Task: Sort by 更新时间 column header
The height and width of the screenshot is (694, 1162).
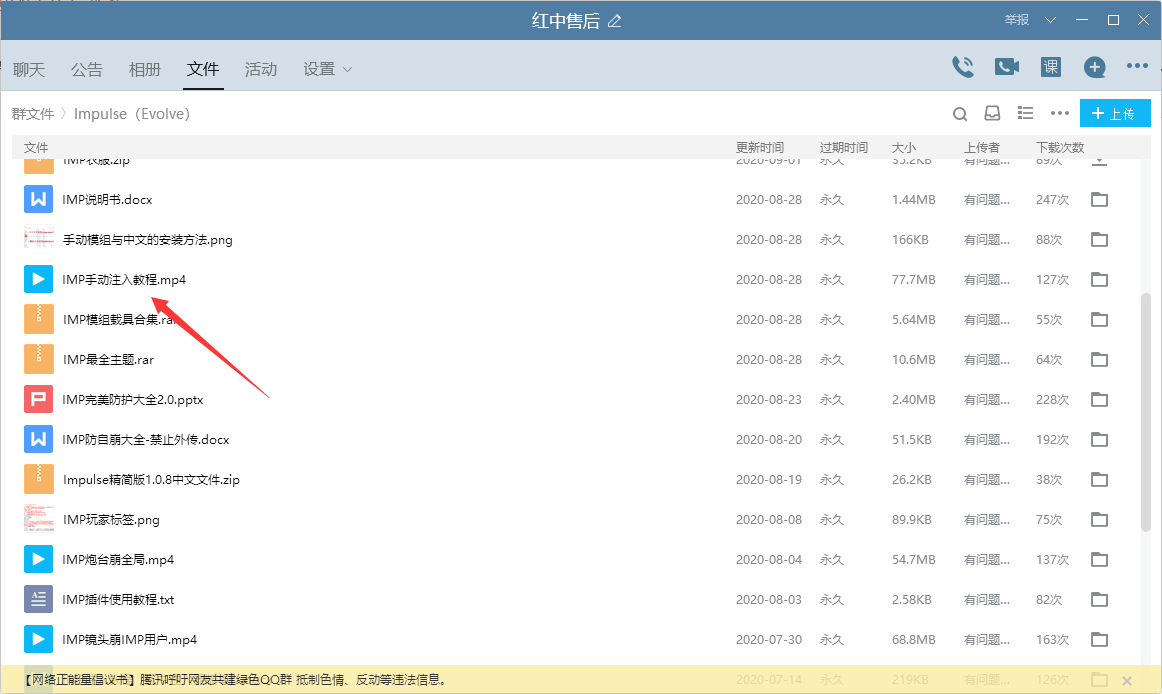Action: click(760, 148)
